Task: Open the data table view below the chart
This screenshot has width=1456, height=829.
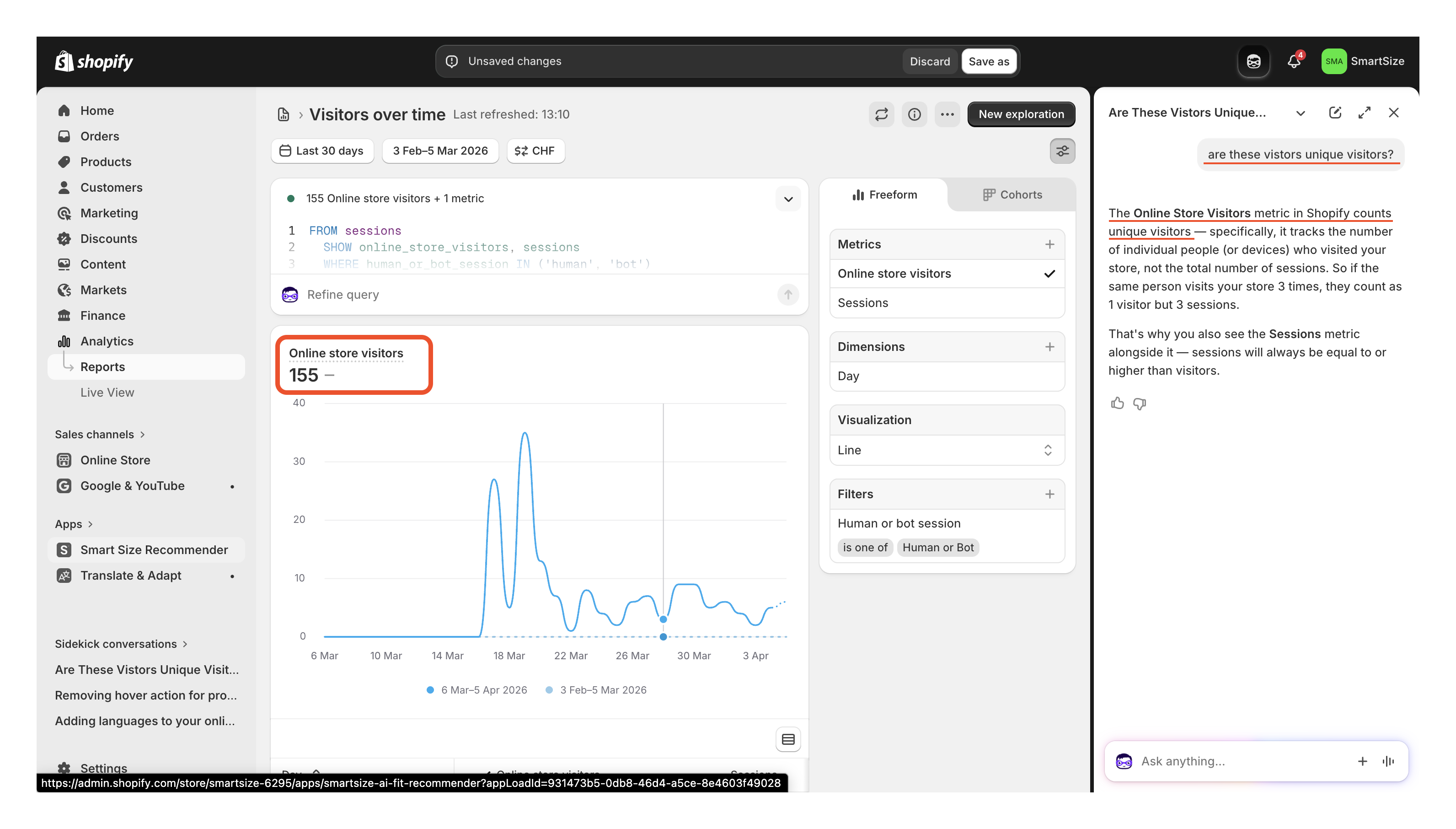Action: pyautogui.click(x=788, y=738)
